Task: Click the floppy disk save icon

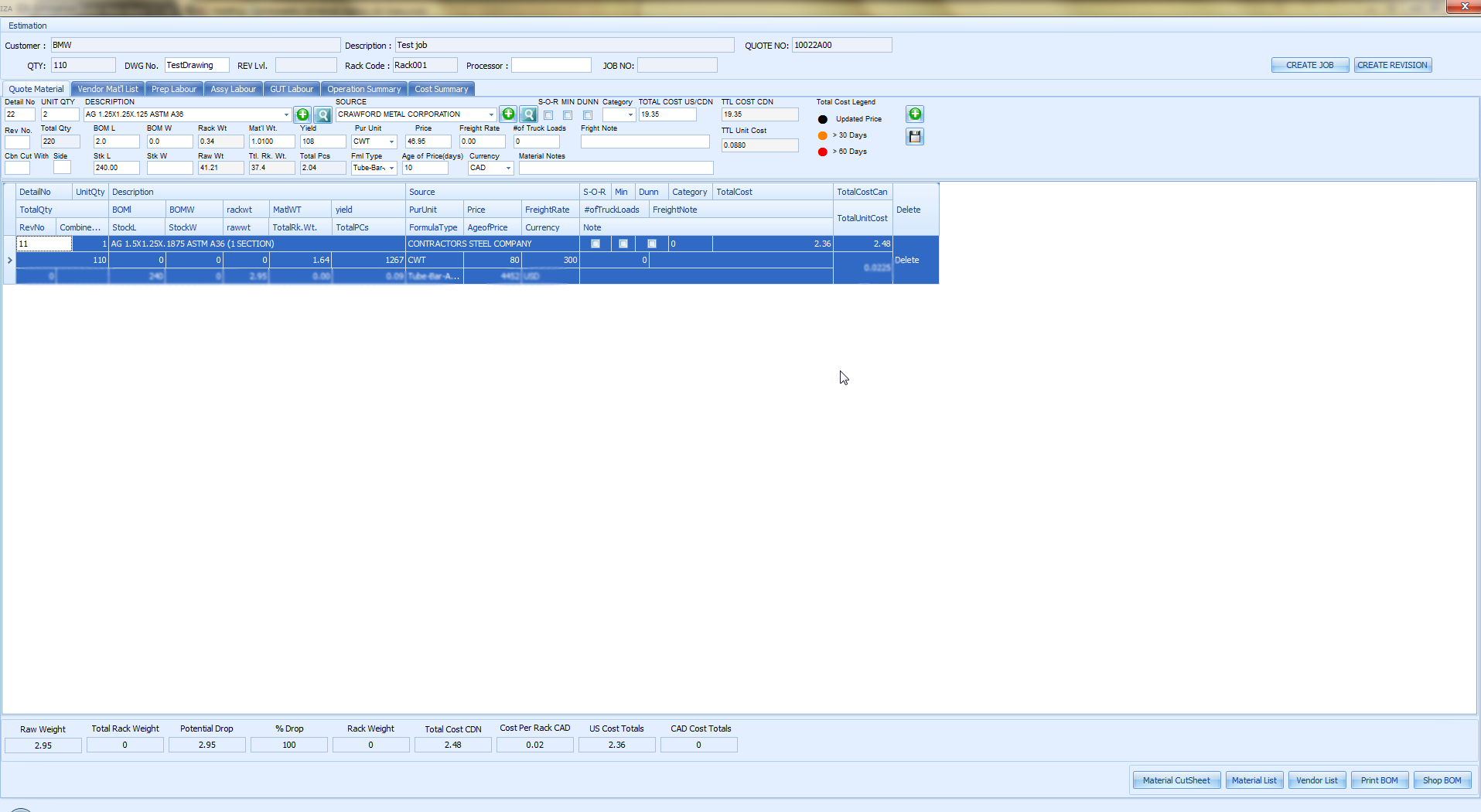Action: (x=915, y=137)
